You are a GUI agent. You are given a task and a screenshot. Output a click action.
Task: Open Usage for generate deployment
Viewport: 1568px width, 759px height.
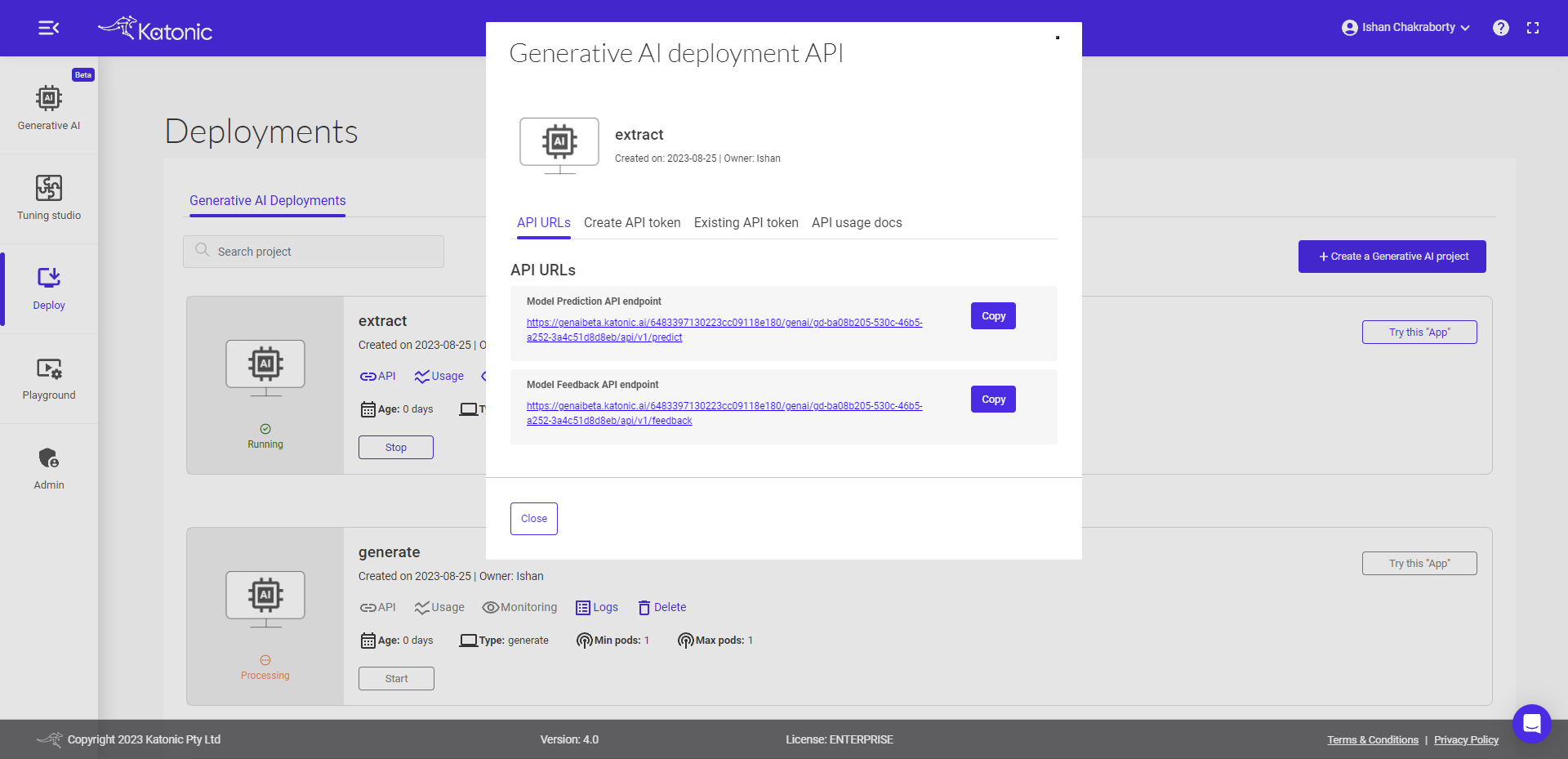(439, 607)
